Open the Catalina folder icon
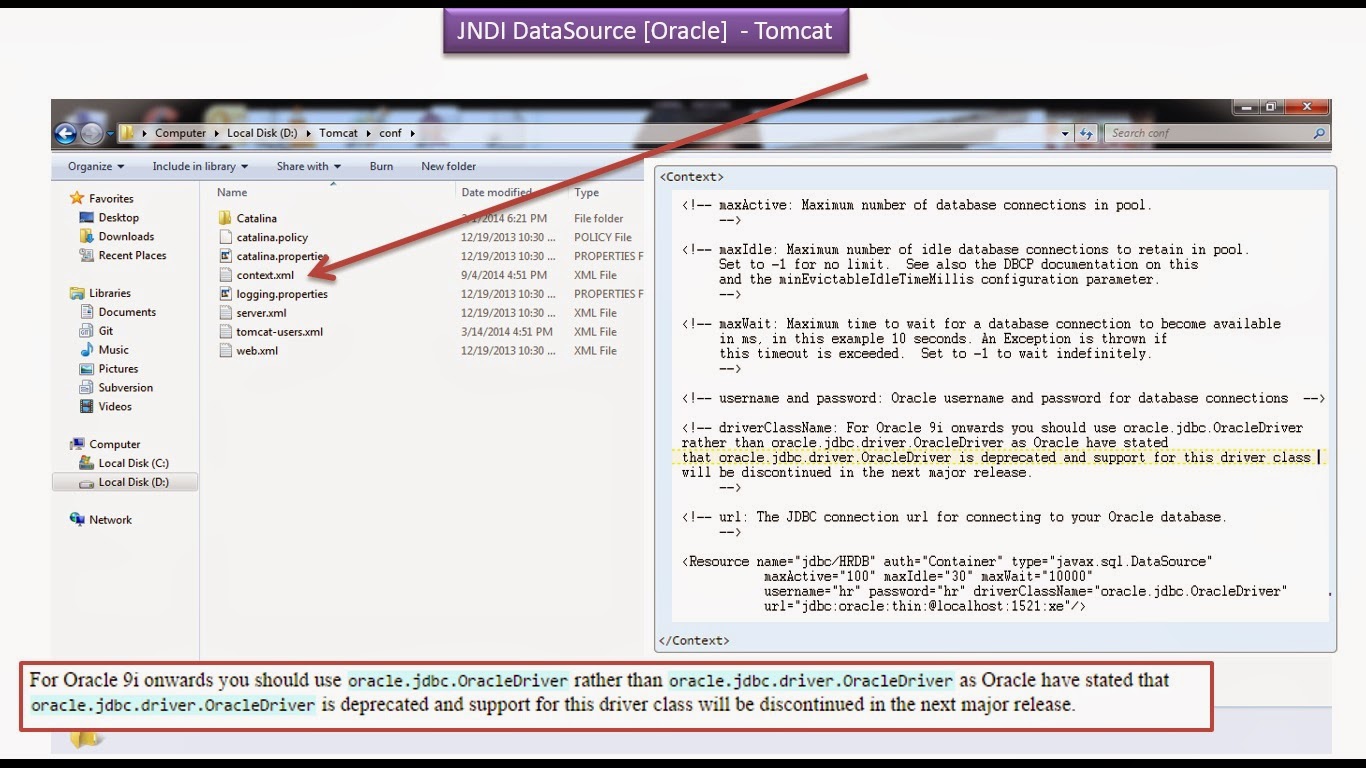 225,218
